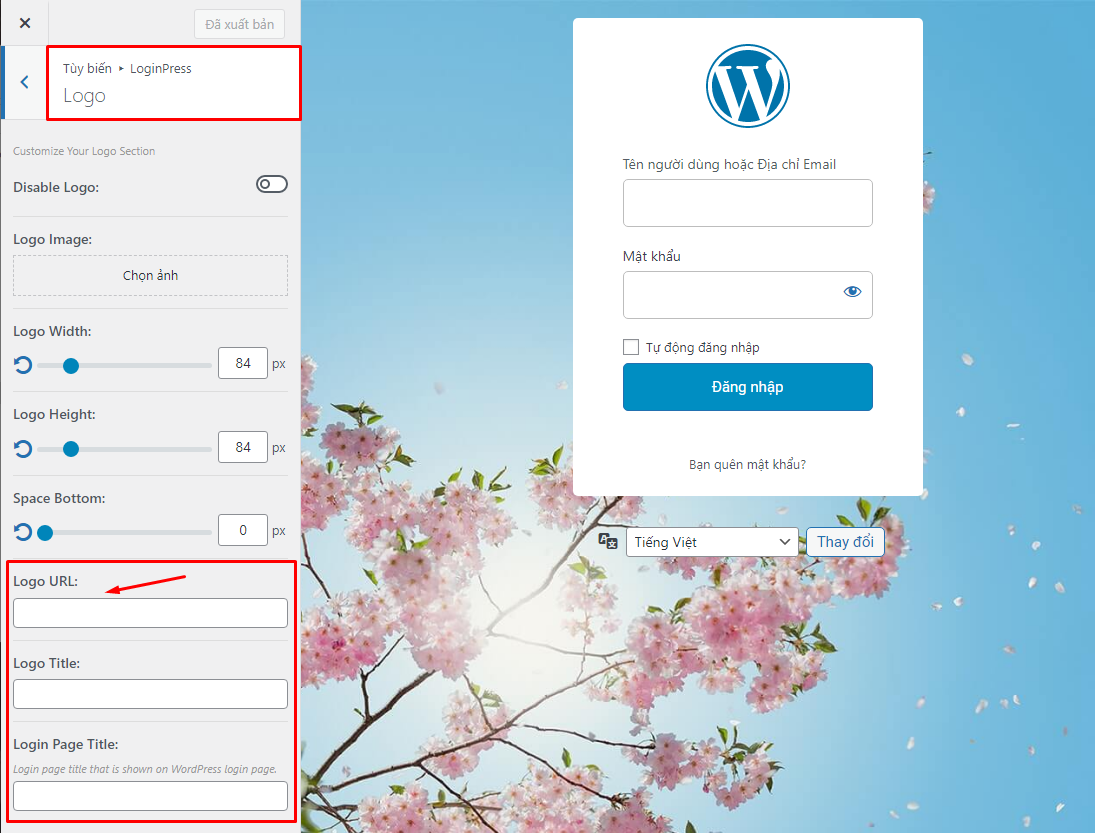Expand the language selector below the form
The height and width of the screenshot is (833, 1095).
point(712,541)
